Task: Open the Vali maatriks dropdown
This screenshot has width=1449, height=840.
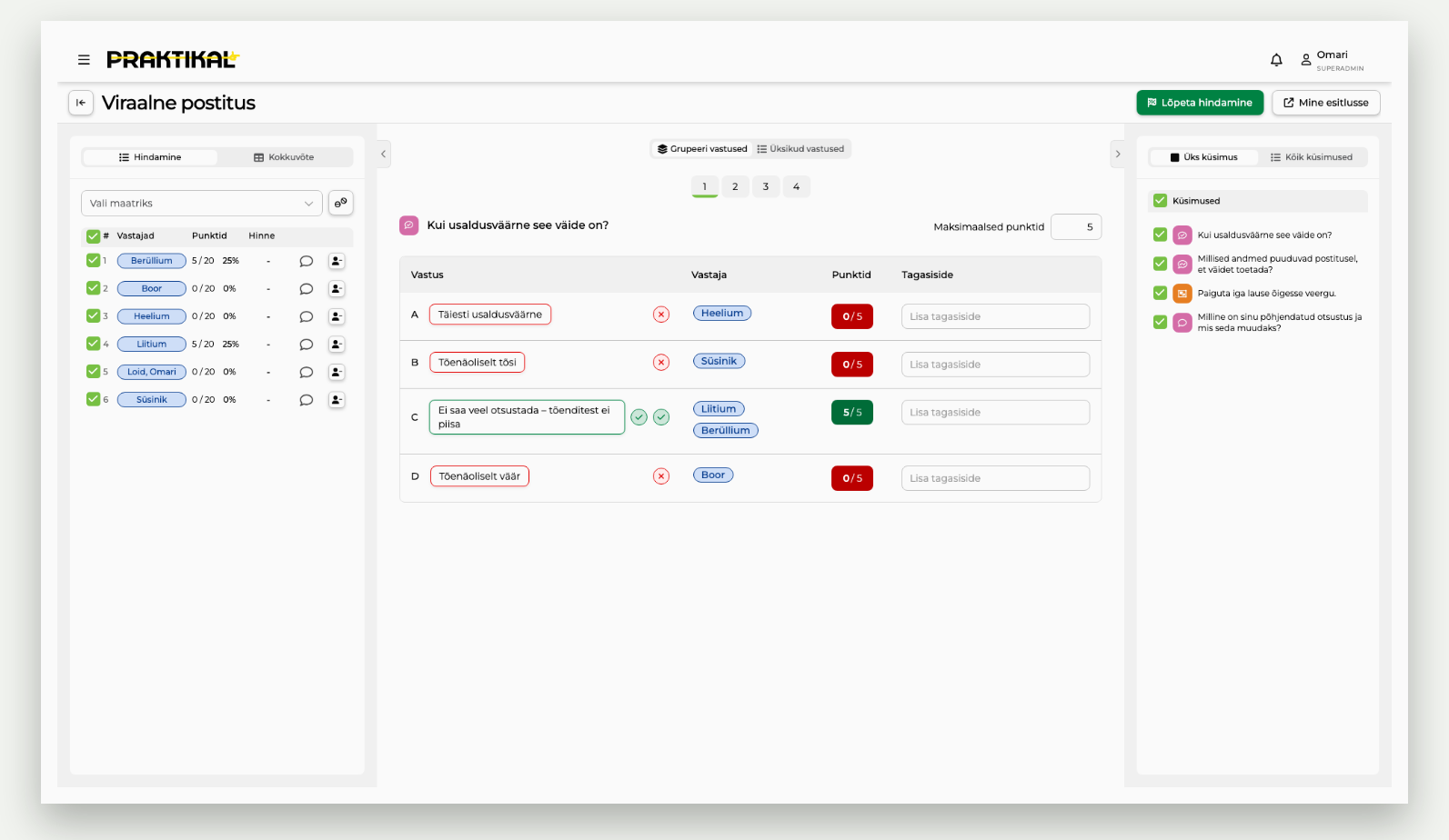Action: 201,204
